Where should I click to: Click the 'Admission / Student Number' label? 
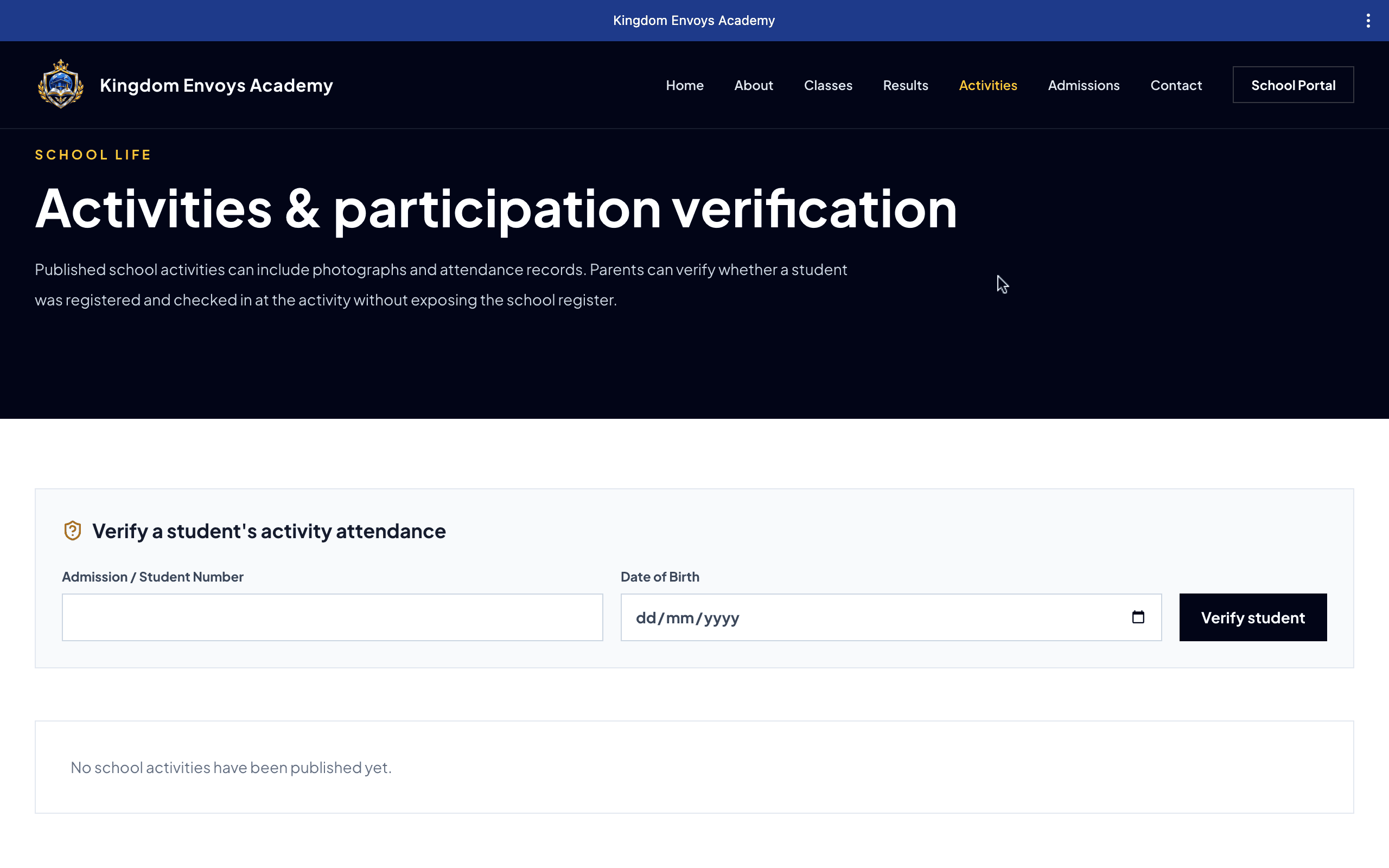pyautogui.click(x=152, y=576)
